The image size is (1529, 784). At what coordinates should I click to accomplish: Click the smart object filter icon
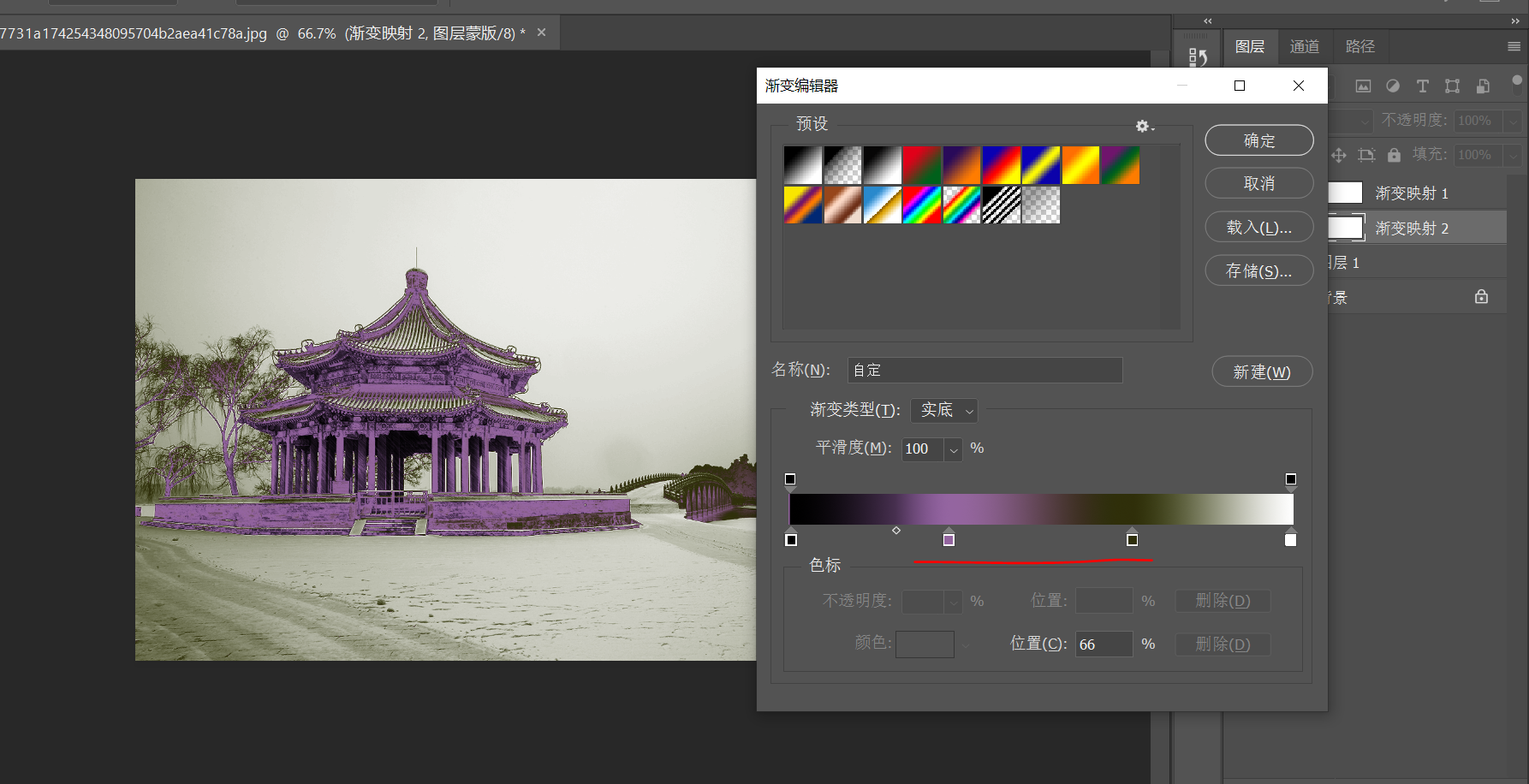1483,86
